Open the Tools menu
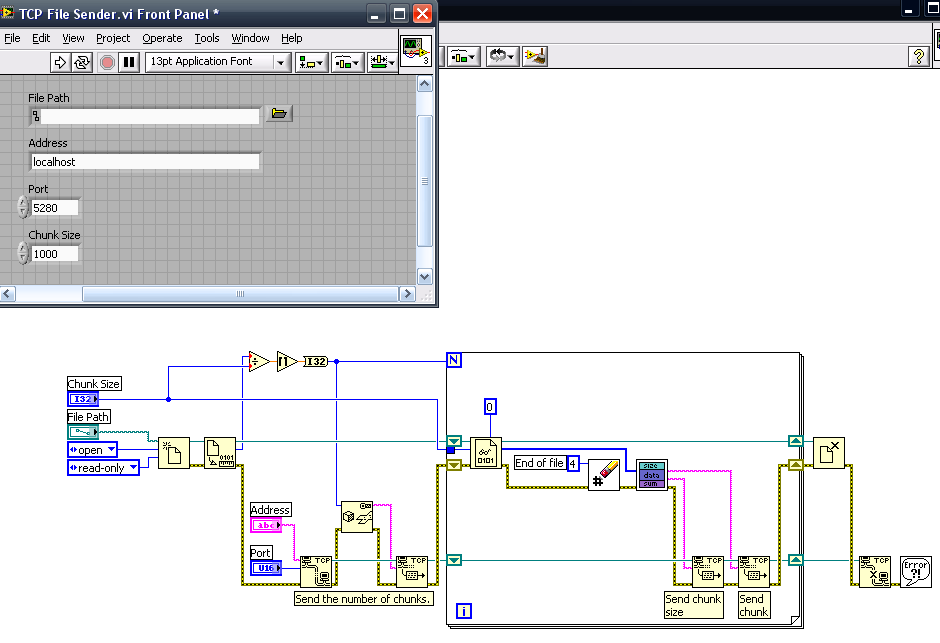Screen dimensions: 940x643 (207, 38)
